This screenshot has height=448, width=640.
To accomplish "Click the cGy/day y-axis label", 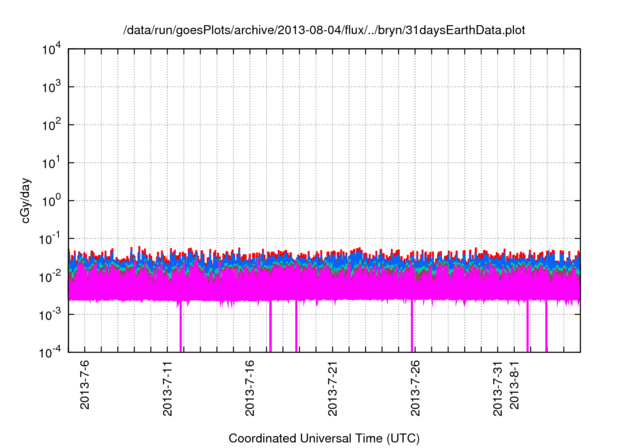I will (26, 200).
